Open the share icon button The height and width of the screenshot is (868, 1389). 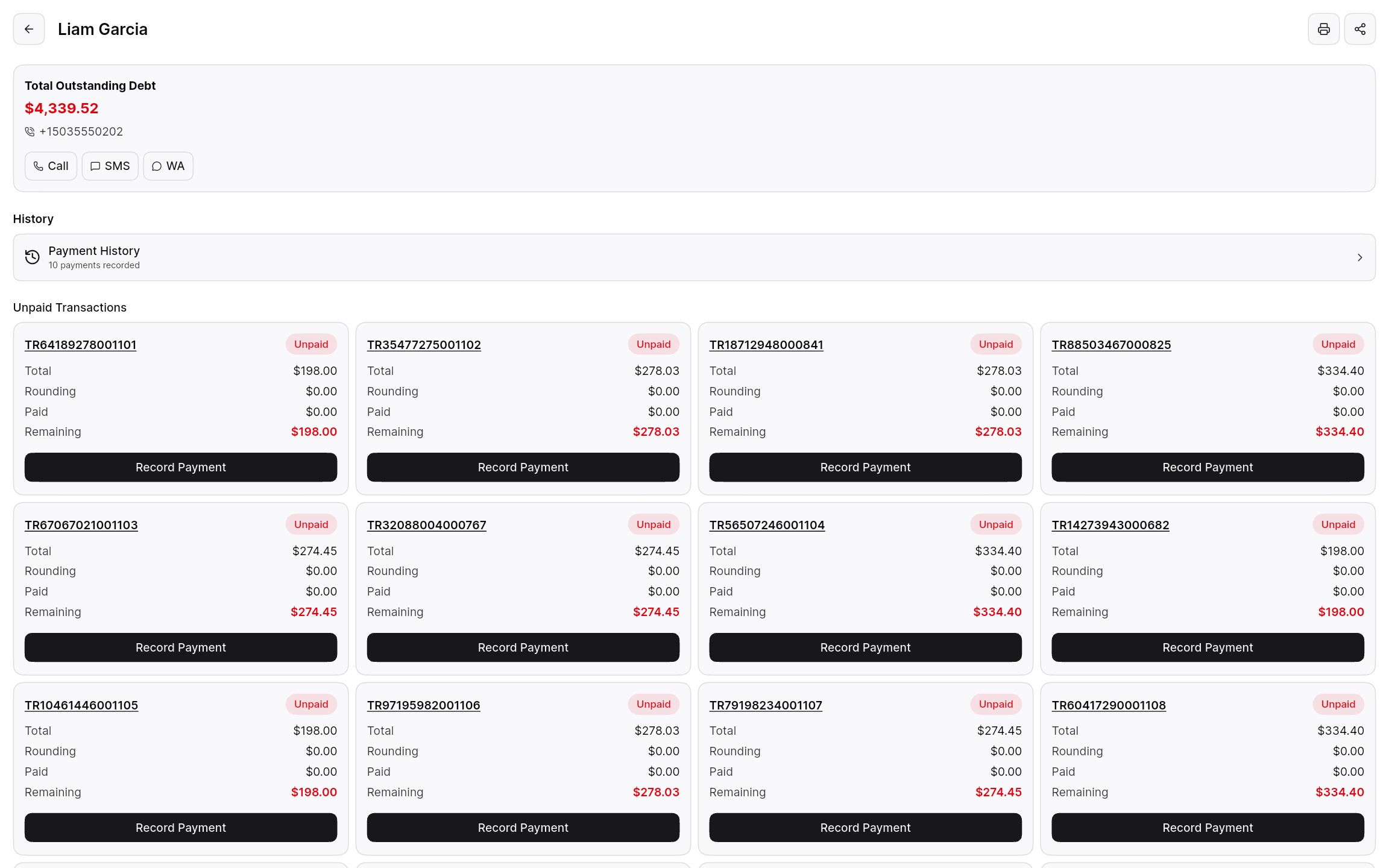[x=1360, y=29]
